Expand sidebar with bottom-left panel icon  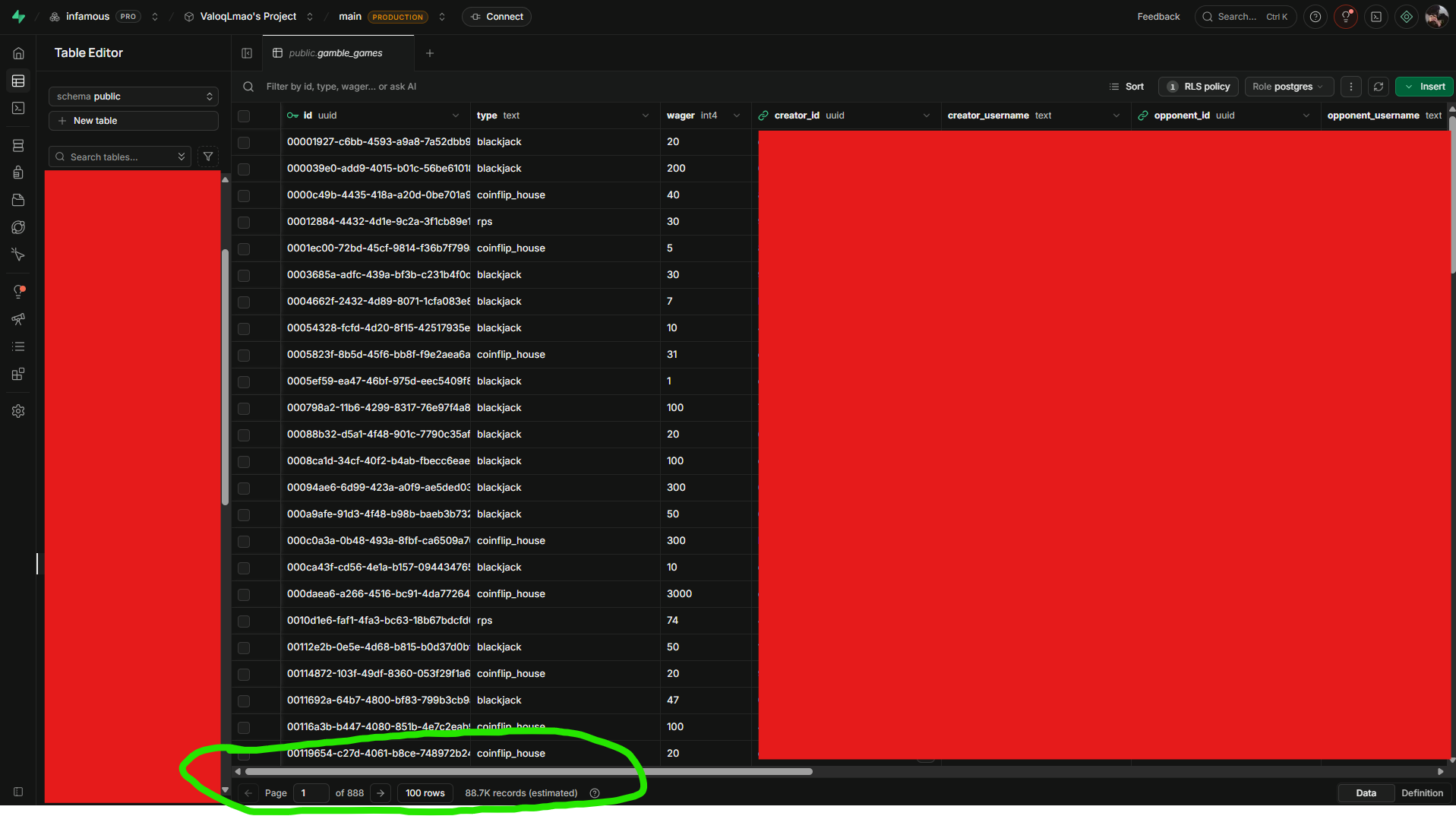tap(18, 792)
